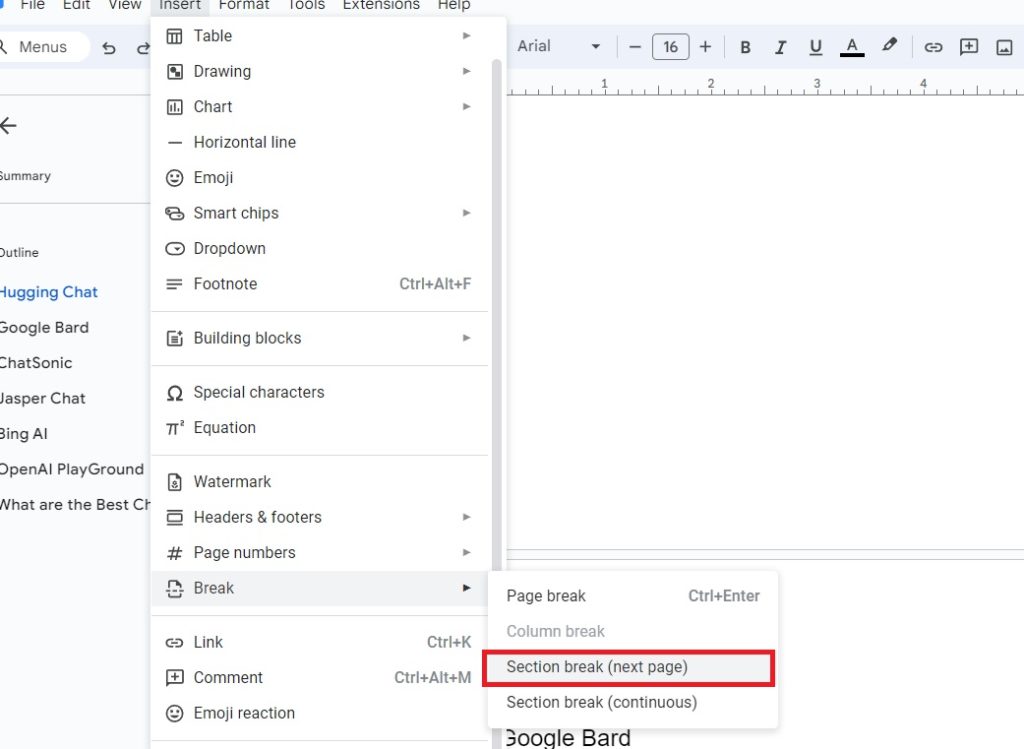
Task: Expand the Headers & footers submenu
Action: [258, 517]
